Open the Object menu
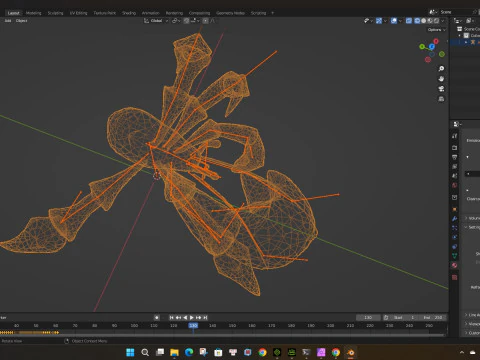480x360 pixels. [21, 21]
